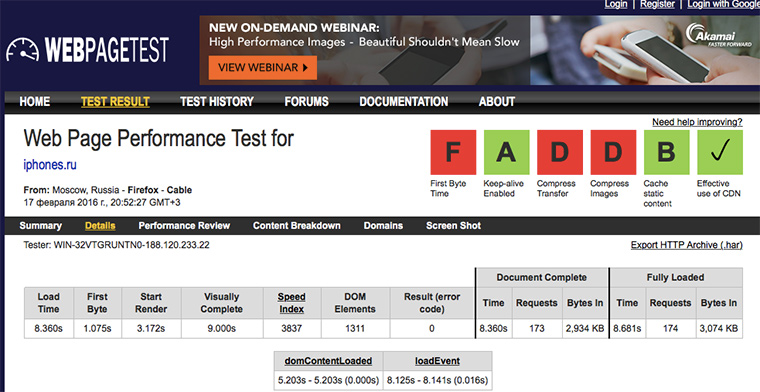The width and height of the screenshot is (760, 392).
Task: Switch to the Performance Review tab
Action: [x=184, y=226]
